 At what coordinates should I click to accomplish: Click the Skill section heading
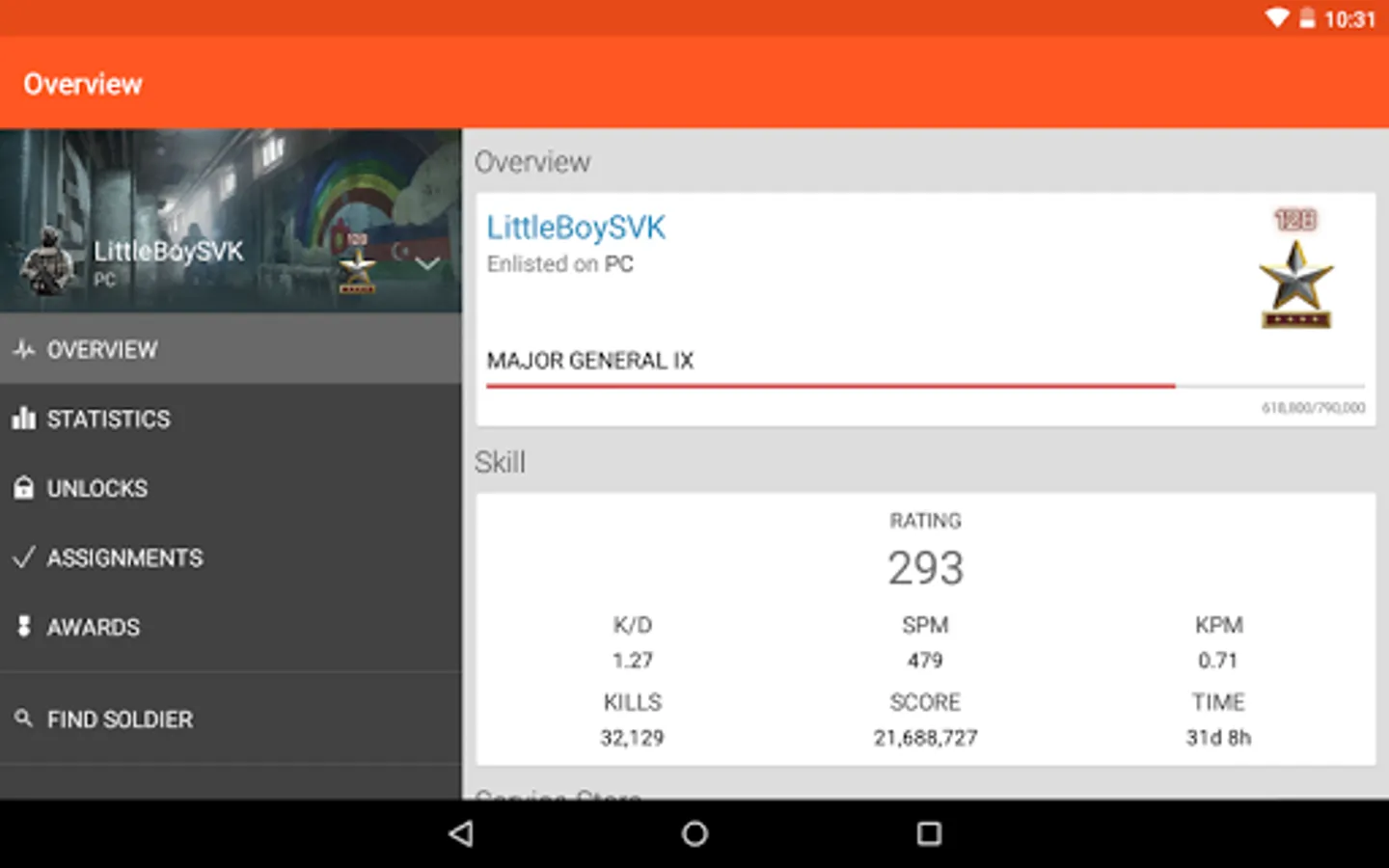[500, 463]
